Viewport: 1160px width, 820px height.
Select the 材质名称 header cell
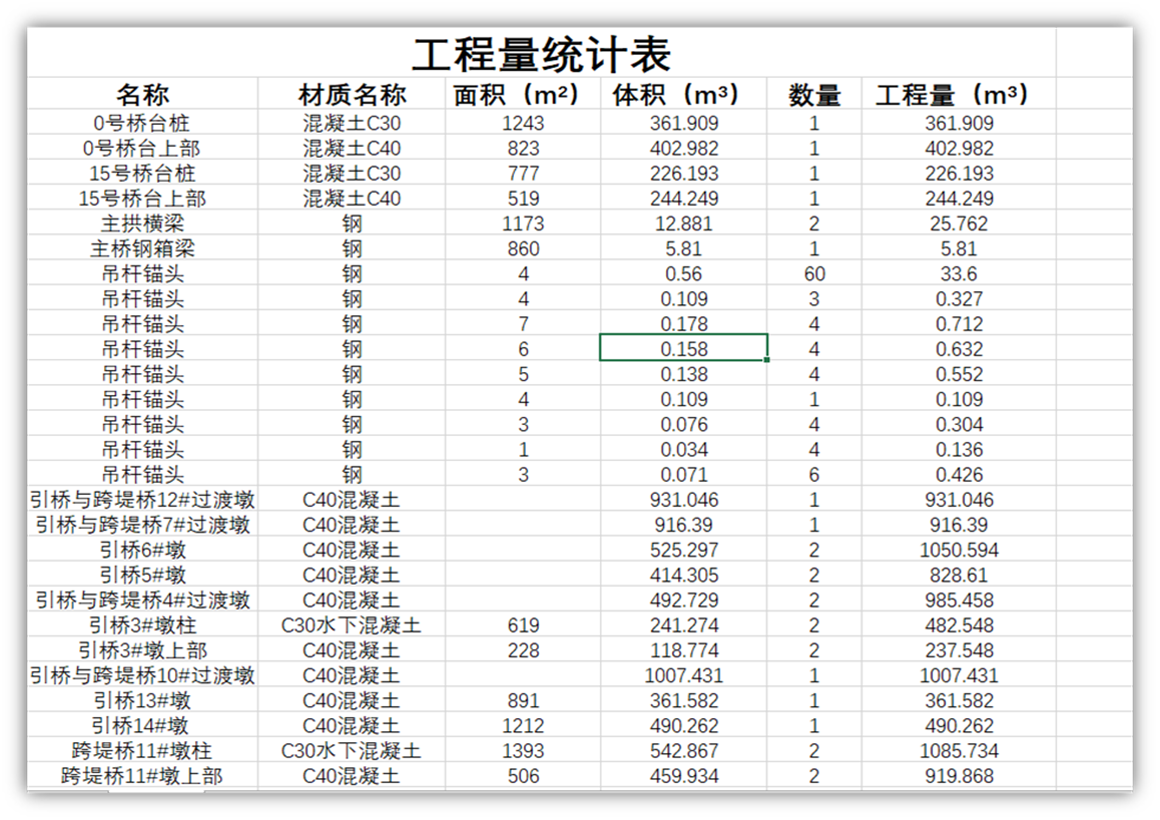[351, 94]
